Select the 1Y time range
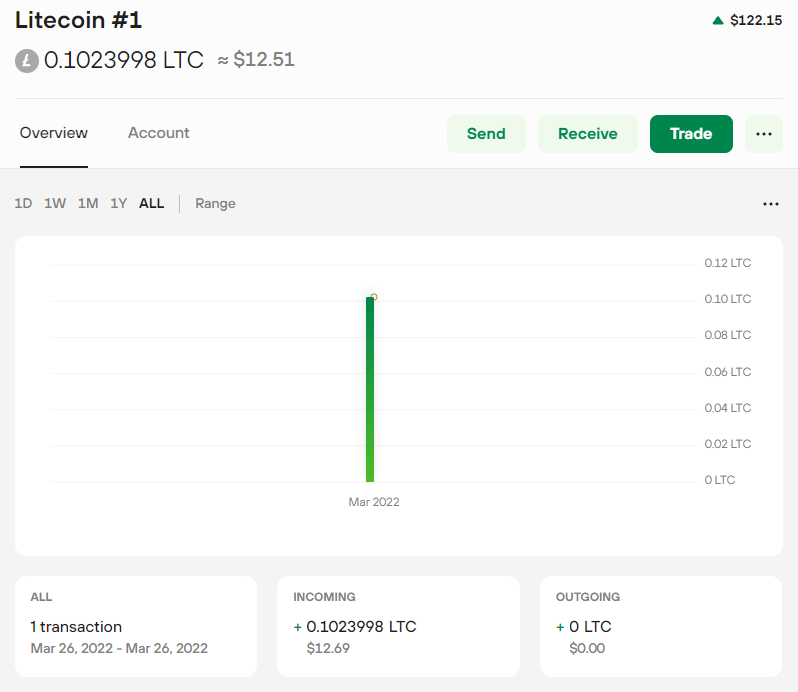The height and width of the screenshot is (692, 798). [119, 204]
